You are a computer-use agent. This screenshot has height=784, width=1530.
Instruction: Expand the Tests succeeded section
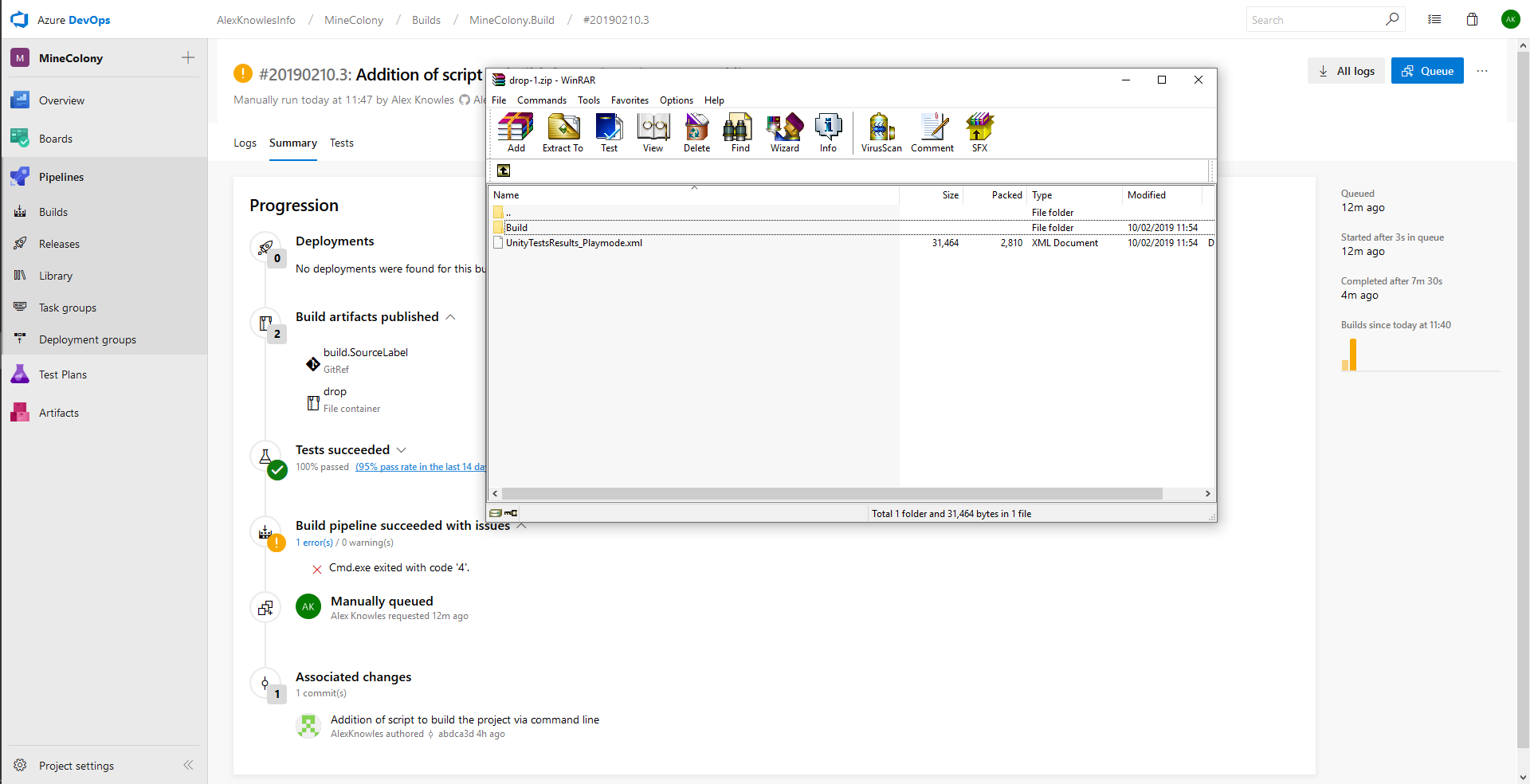coord(402,450)
